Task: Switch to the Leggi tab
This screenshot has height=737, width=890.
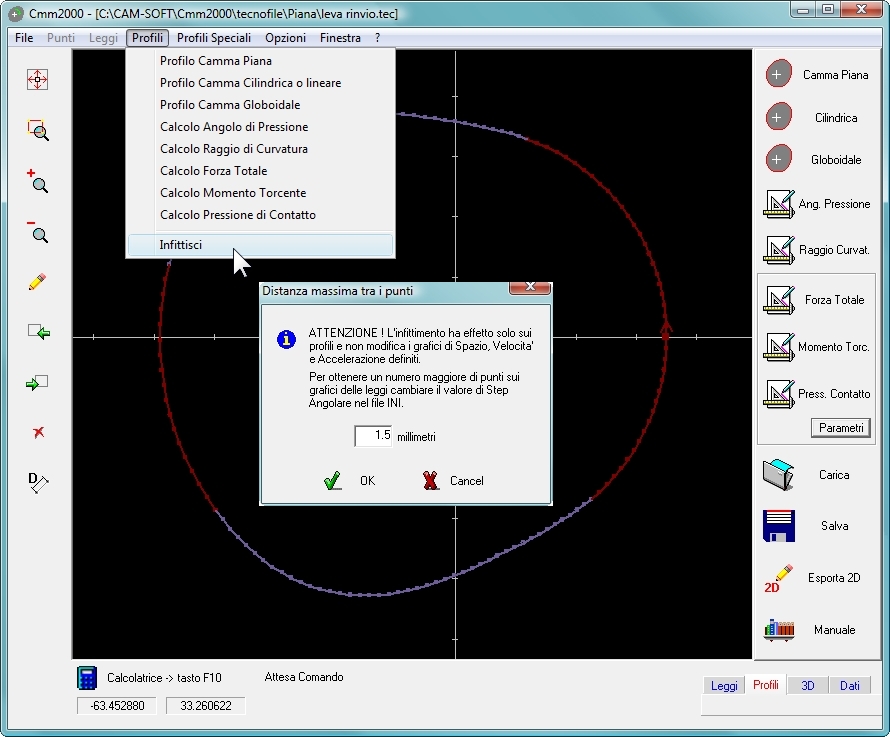Action: [724, 686]
